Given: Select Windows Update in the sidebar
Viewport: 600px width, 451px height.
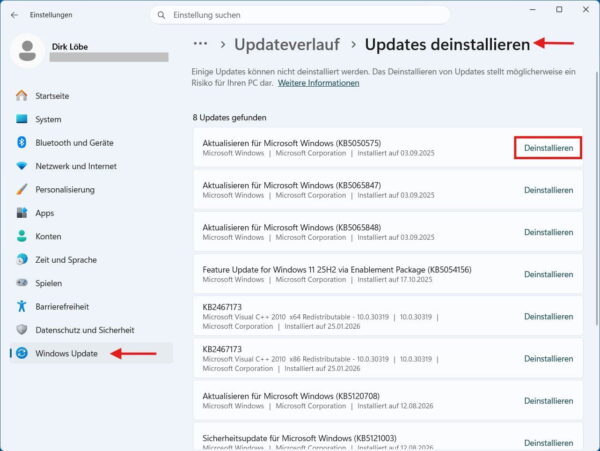Looking at the screenshot, I should (91, 353).
